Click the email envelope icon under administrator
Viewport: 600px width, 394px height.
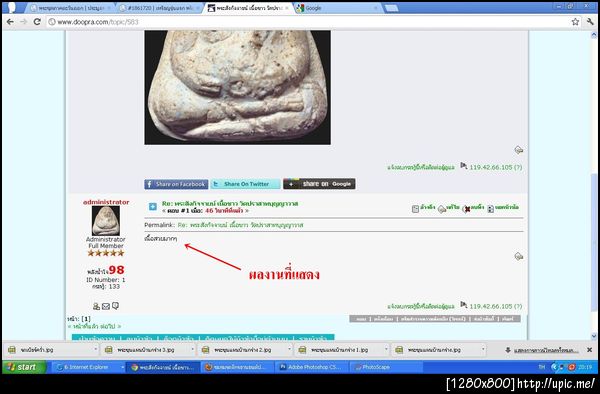106,306
